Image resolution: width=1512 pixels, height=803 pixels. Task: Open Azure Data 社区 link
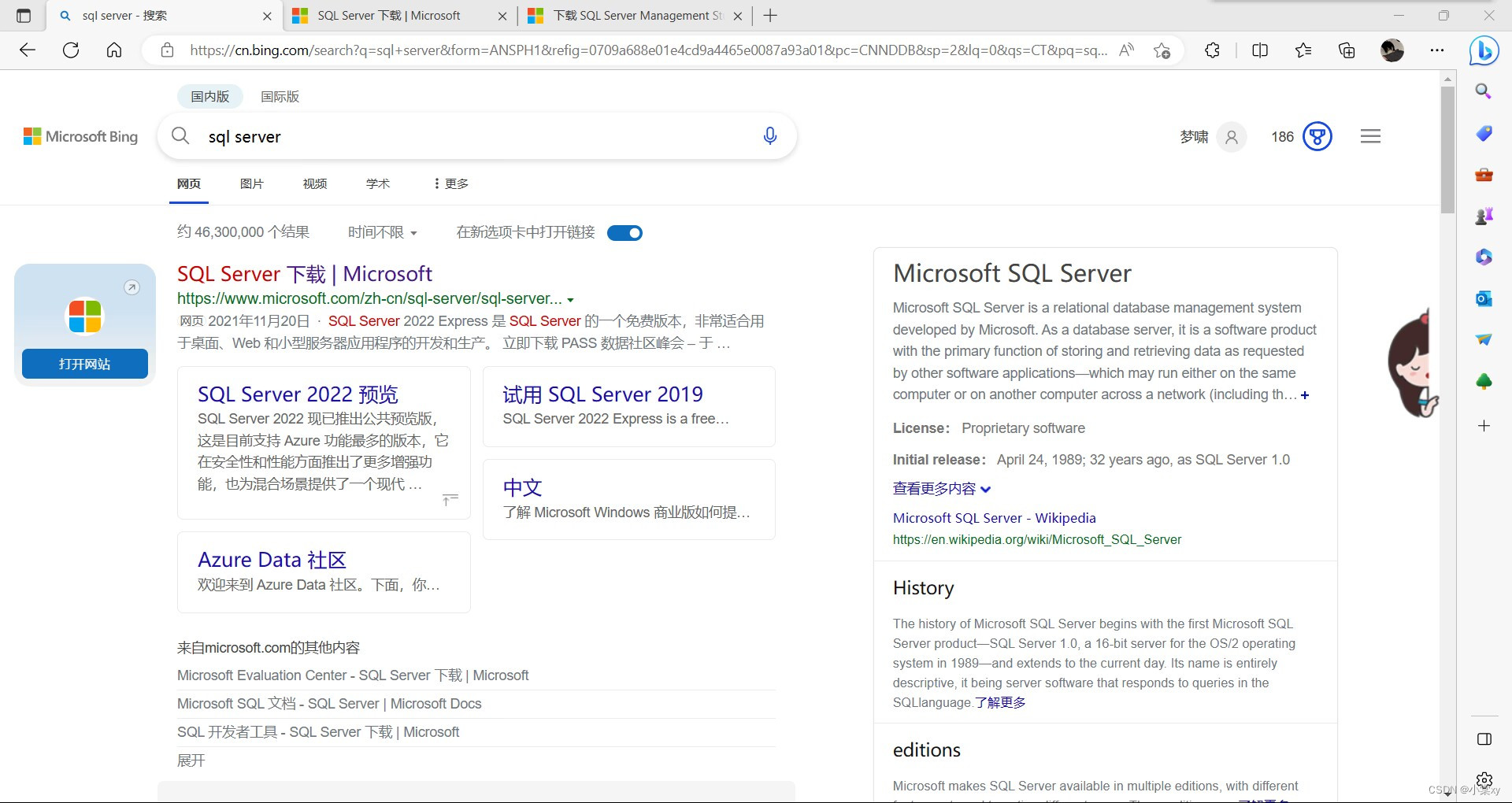(x=272, y=560)
